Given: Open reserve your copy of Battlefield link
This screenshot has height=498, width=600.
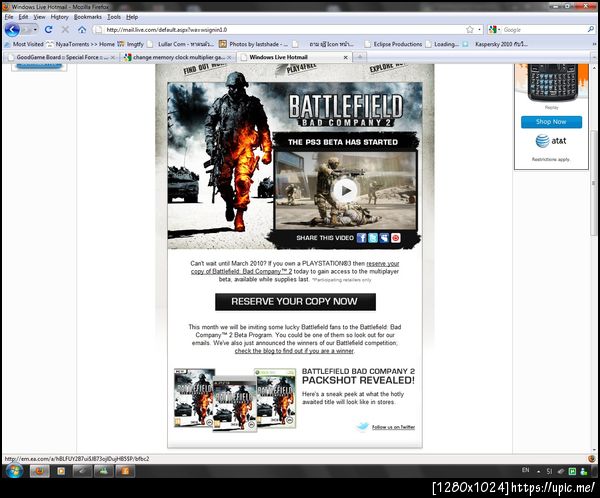Looking at the screenshot, I should [295, 267].
